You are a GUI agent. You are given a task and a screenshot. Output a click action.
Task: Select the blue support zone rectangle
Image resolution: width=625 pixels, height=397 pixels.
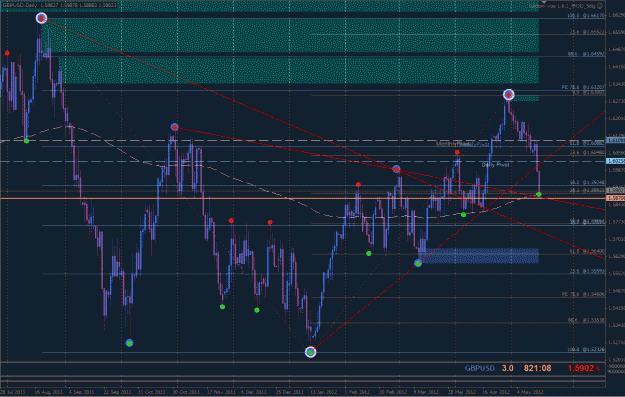[x=478, y=256]
